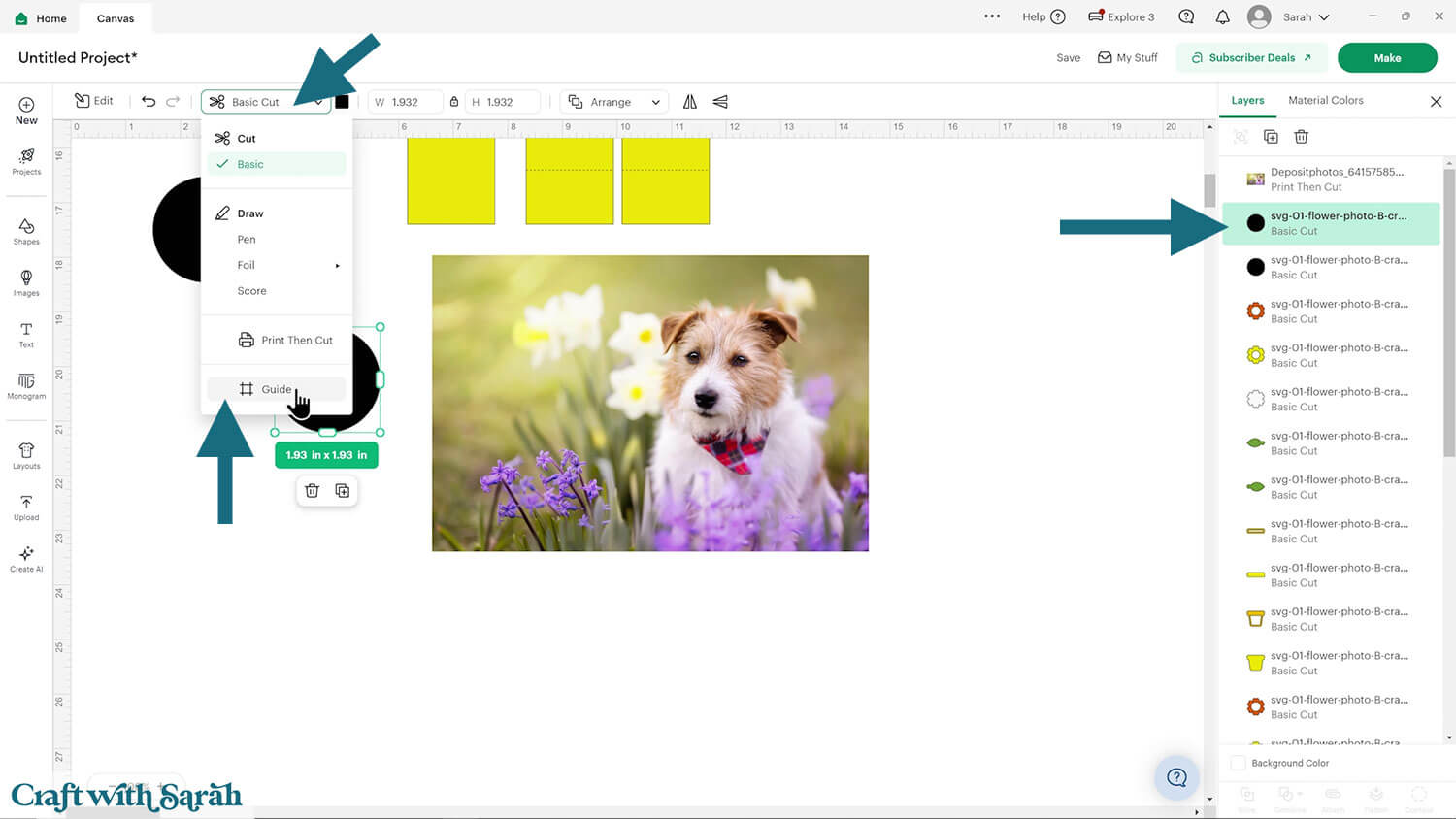Go to the Home tab
This screenshot has width=1456, height=819.
point(41,18)
